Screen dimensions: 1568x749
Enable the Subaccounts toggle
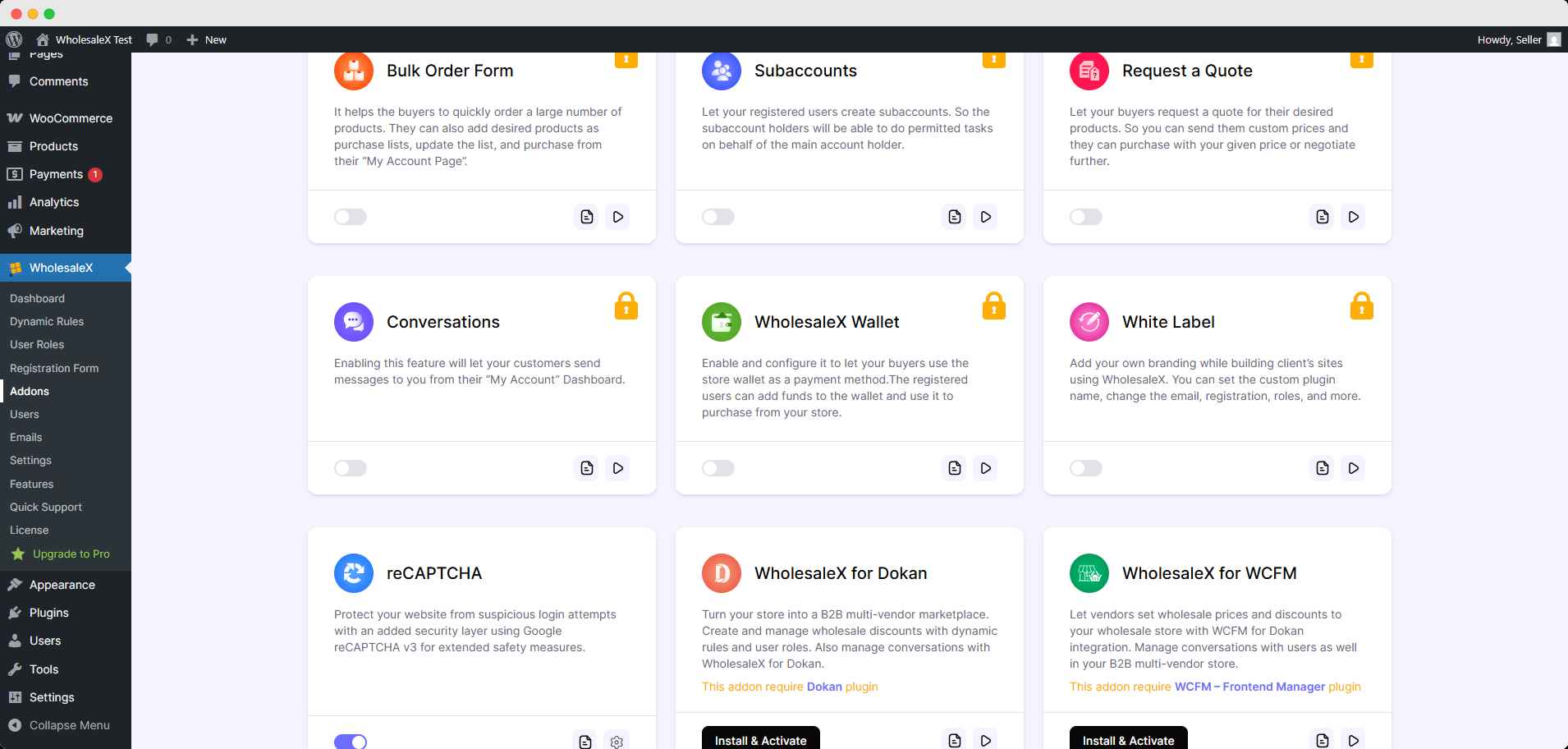pos(718,217)
